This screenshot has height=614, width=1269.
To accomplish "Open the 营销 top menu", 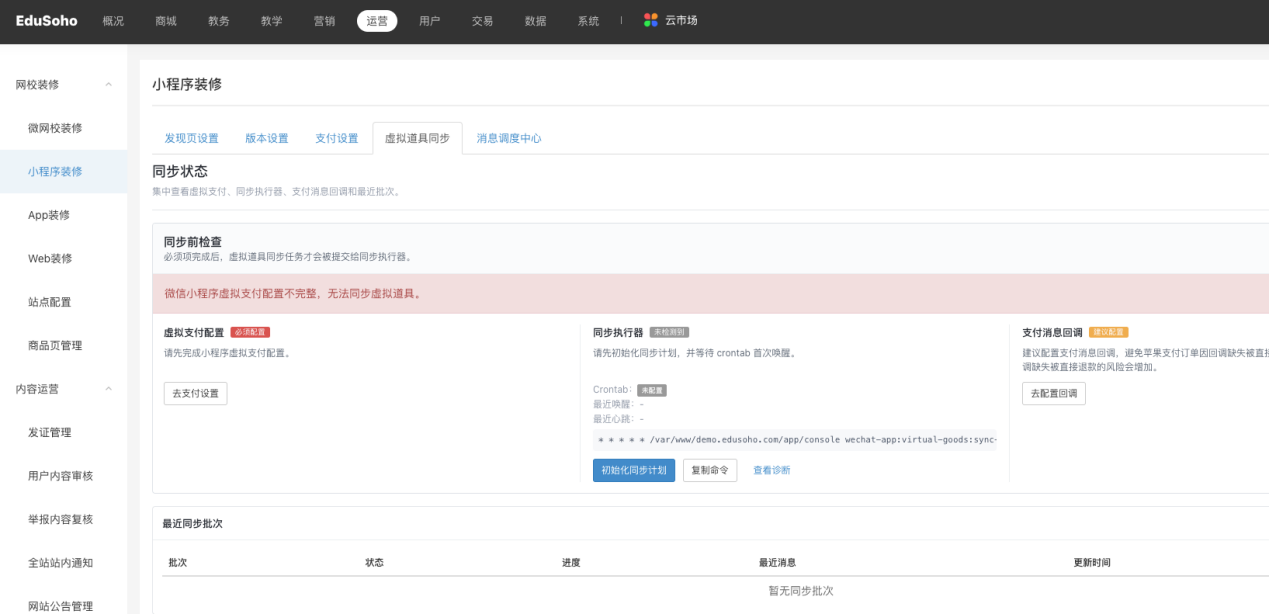I will 324,21.
